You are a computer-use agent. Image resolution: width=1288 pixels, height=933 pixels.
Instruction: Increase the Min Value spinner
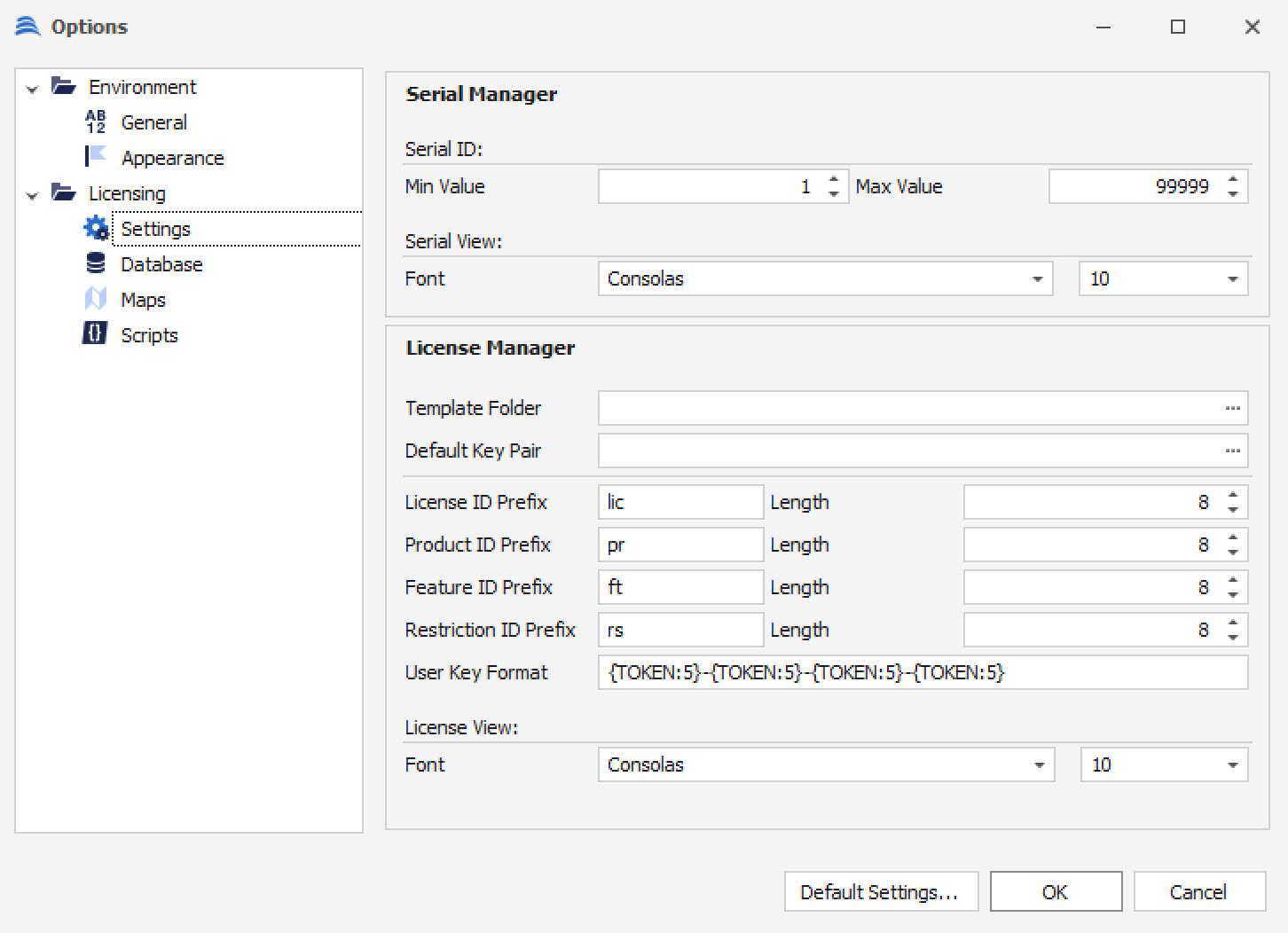coord(834,180)
